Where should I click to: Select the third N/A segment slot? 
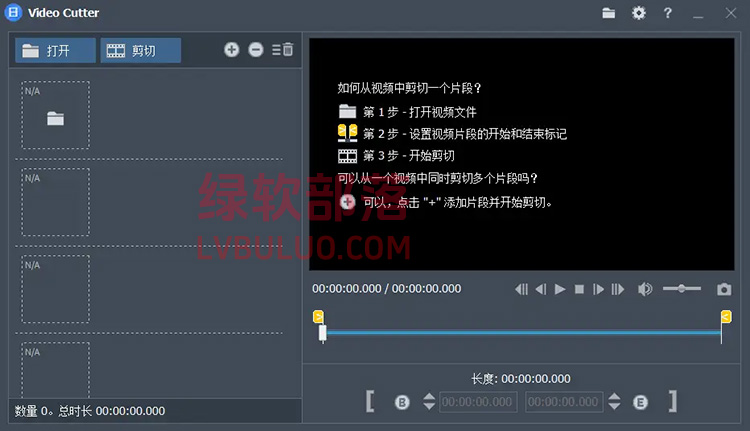click(x=55, y=289)
